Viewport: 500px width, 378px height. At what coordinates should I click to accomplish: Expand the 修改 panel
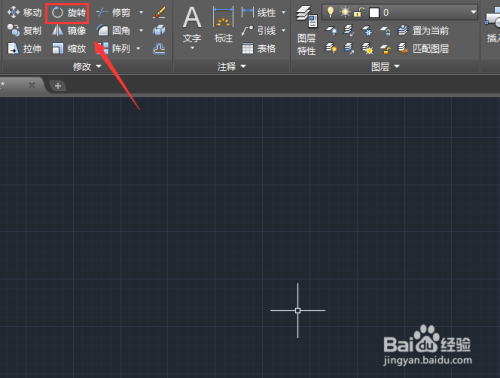tap(87, 67)
